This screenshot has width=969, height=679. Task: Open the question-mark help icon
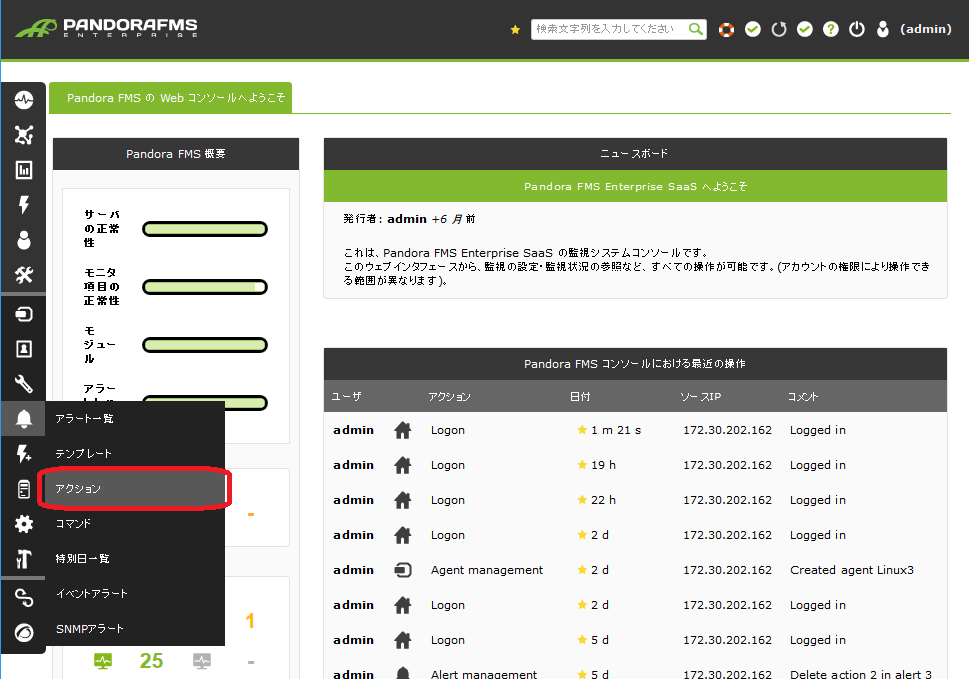pyautogui.click(x=831, y=29)
